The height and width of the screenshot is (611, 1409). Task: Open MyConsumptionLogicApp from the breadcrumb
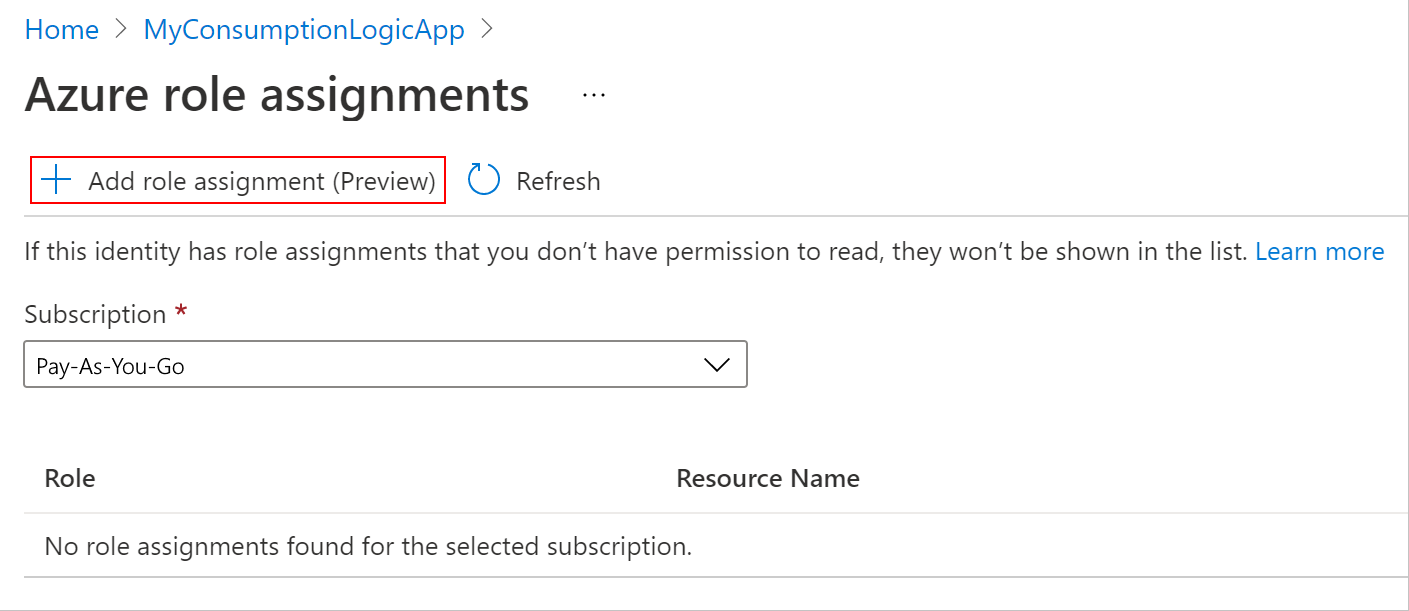(304, 29)
